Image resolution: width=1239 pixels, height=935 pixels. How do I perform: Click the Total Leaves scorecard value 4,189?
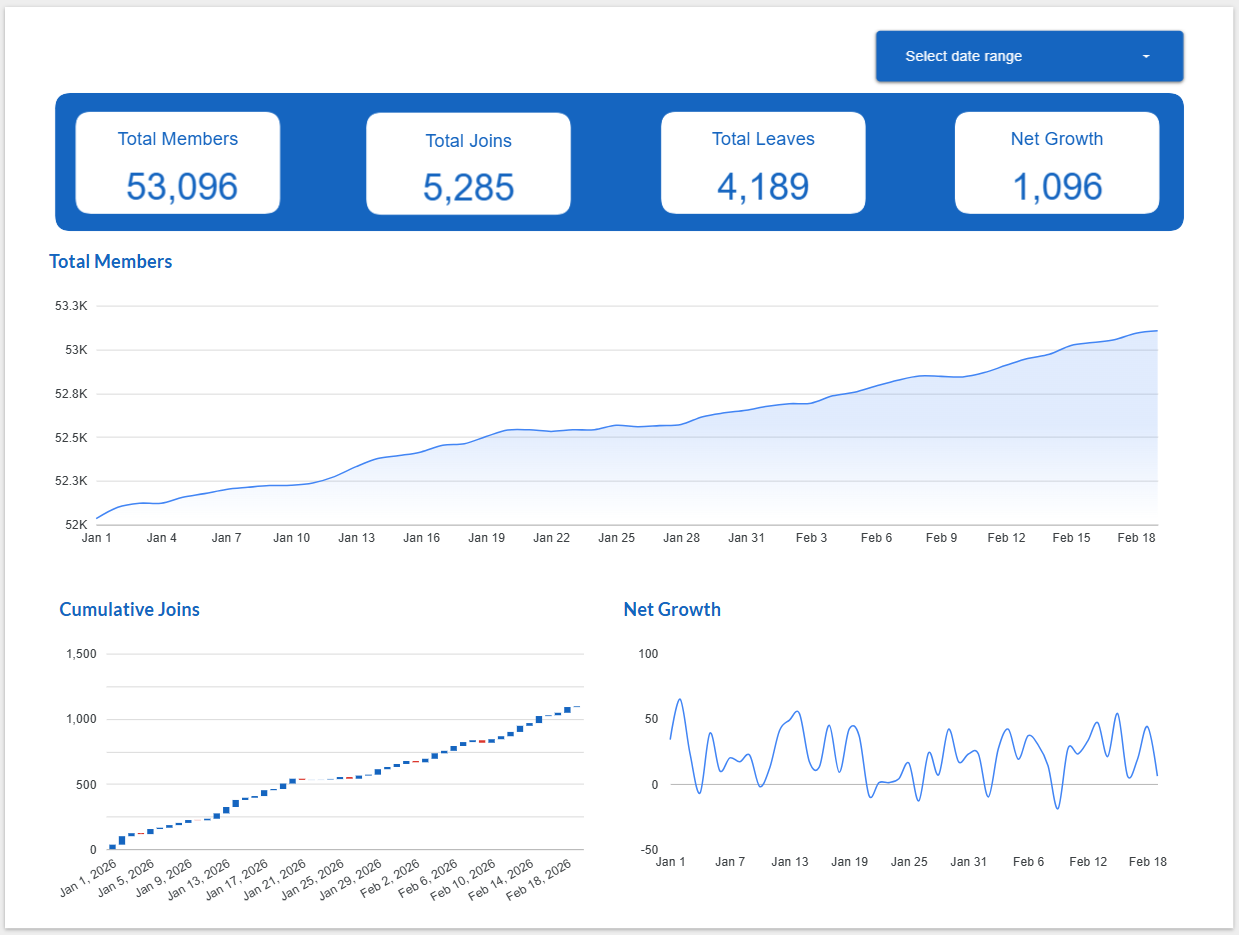(763, 187)
